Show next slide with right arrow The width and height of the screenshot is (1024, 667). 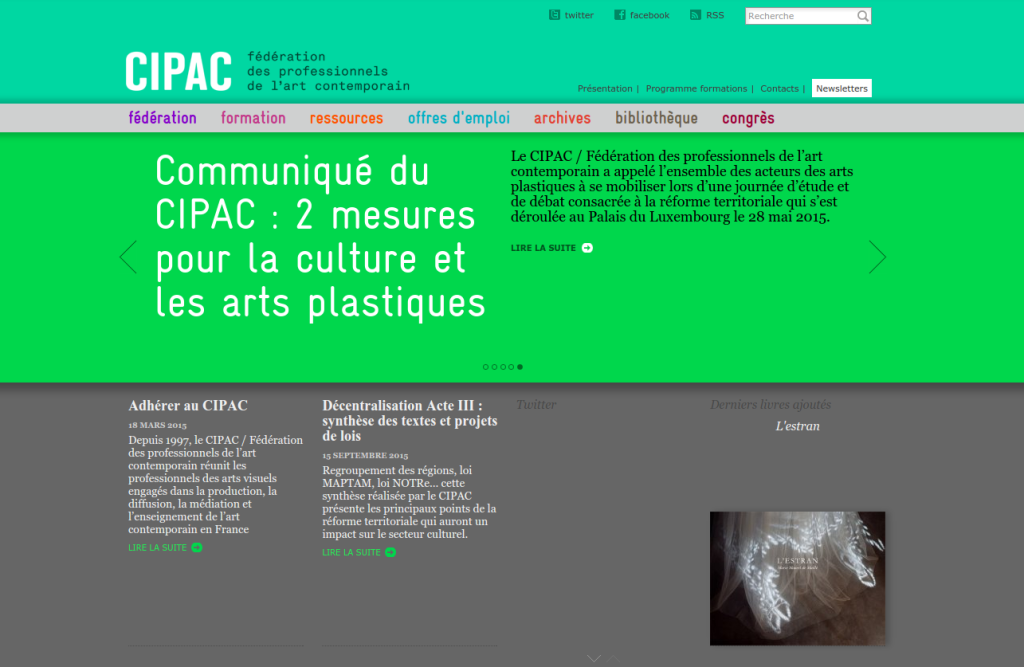pyautogui.click(x=877, y=257)
